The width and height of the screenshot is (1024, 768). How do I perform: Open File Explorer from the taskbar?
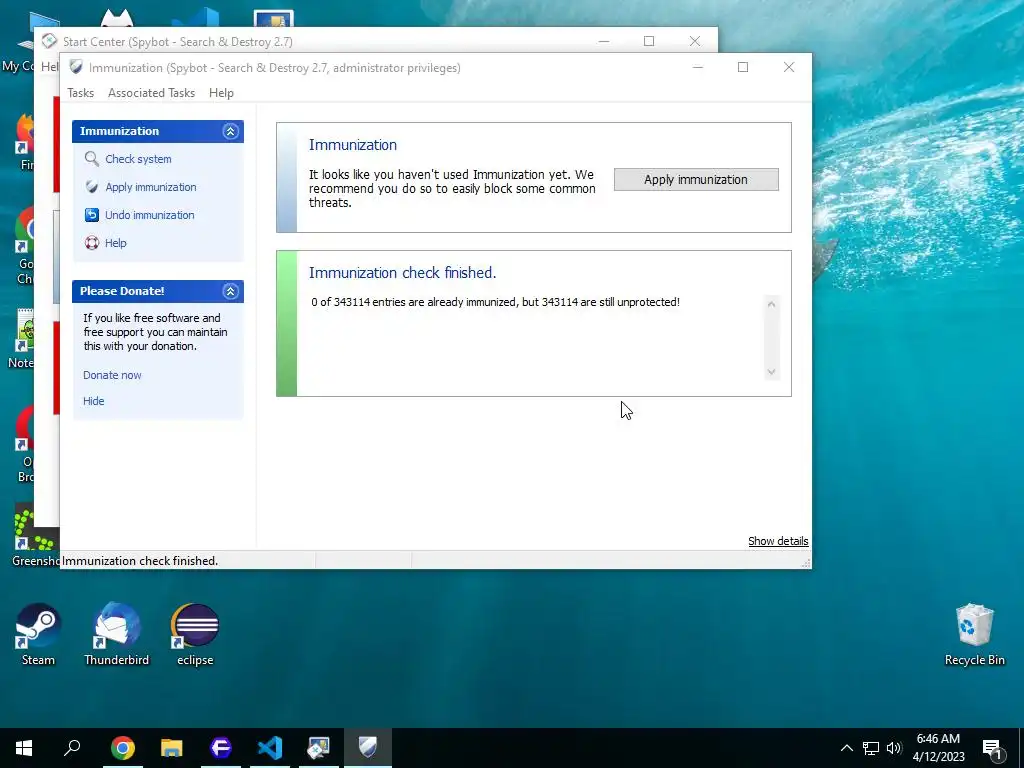tap(172, 748)
